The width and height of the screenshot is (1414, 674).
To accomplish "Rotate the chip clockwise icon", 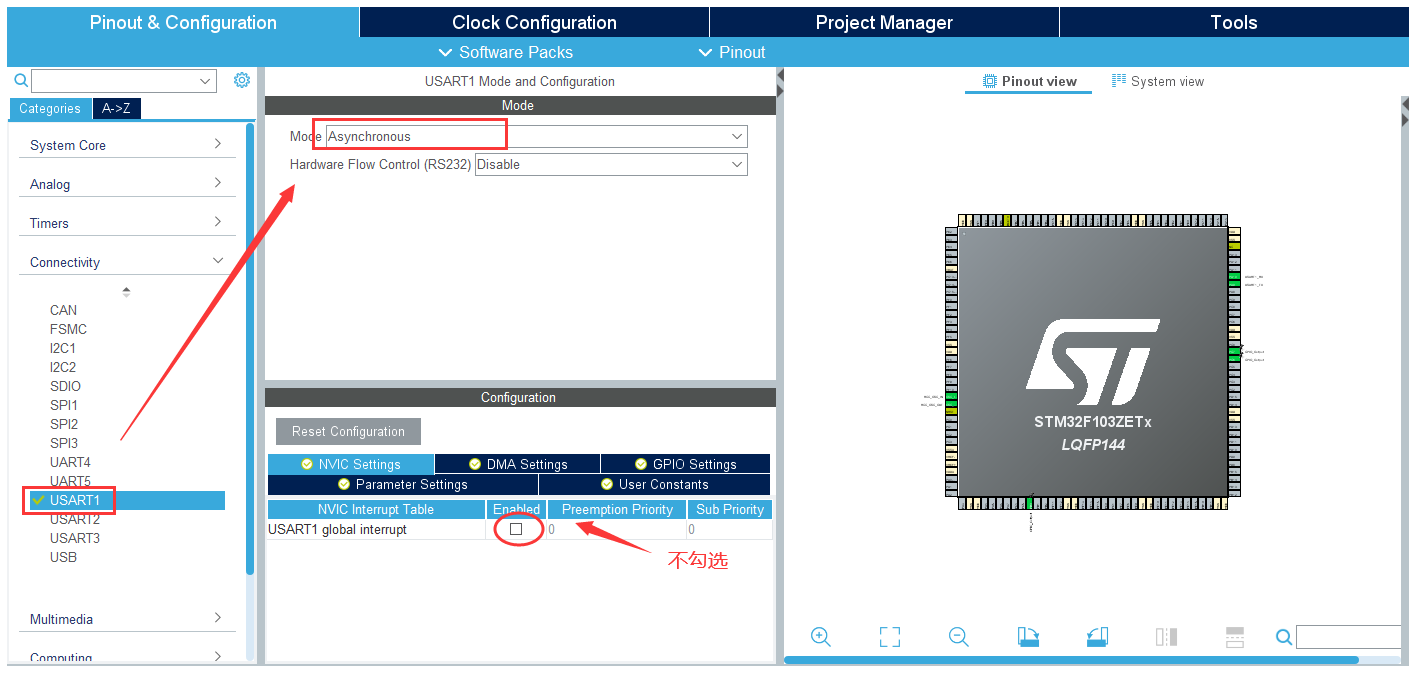I will [x=1028, y=637].
